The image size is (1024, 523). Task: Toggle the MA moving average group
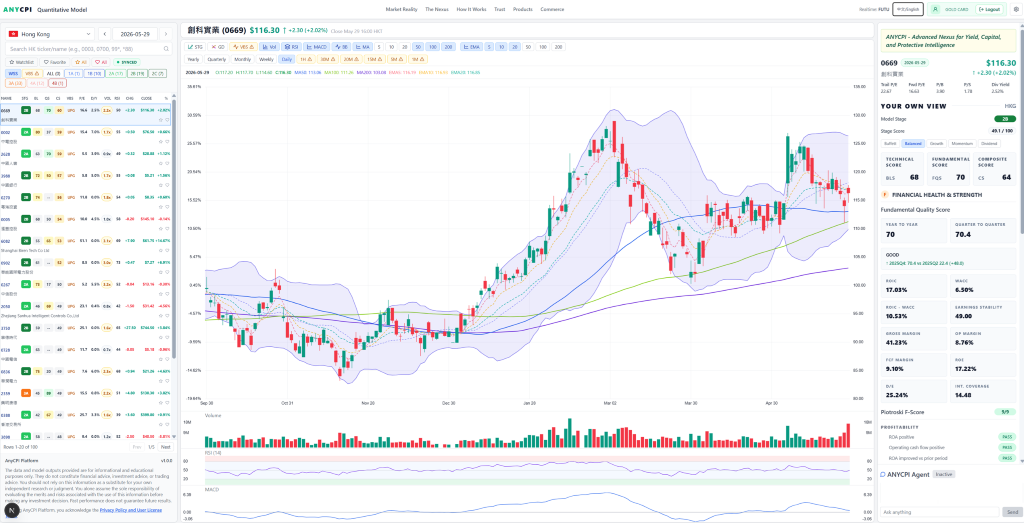(x=362, y=47)
